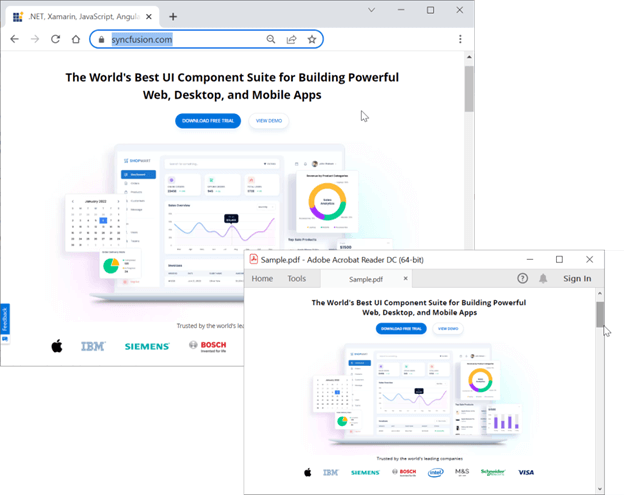Click the IBM logo on web page
This screenshot has height=495, width=624.
(x=93, y=346)
